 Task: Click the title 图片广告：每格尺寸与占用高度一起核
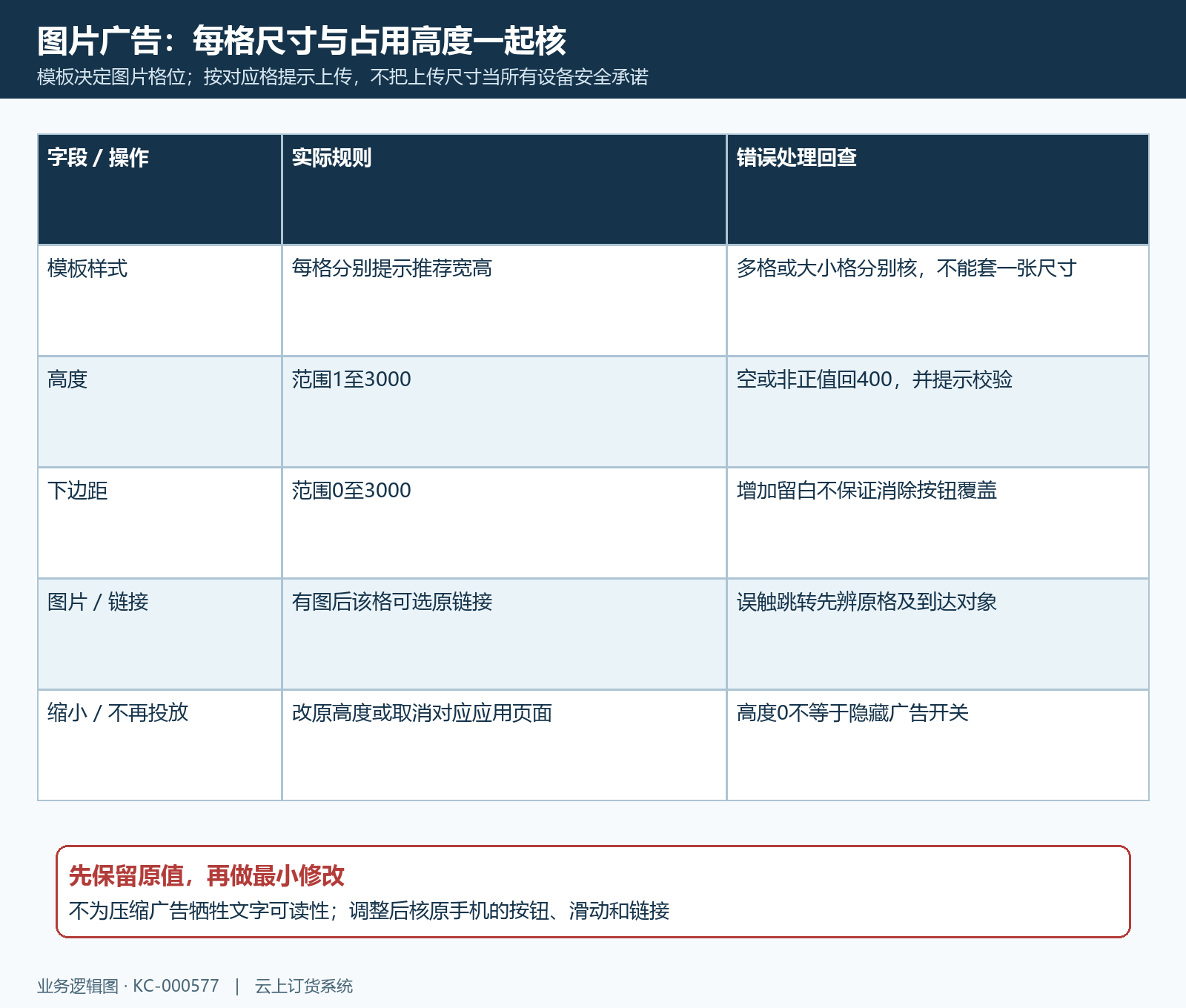pyautogui.click(x=302, y=41)
